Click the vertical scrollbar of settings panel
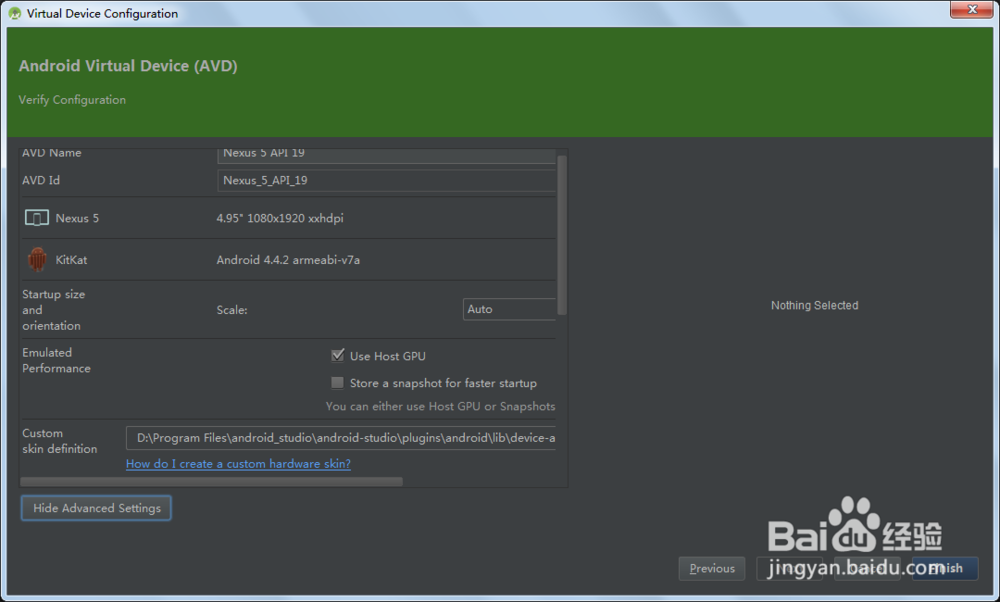Viewport: 1000px width, 602px height. click(x=562, y=235)
